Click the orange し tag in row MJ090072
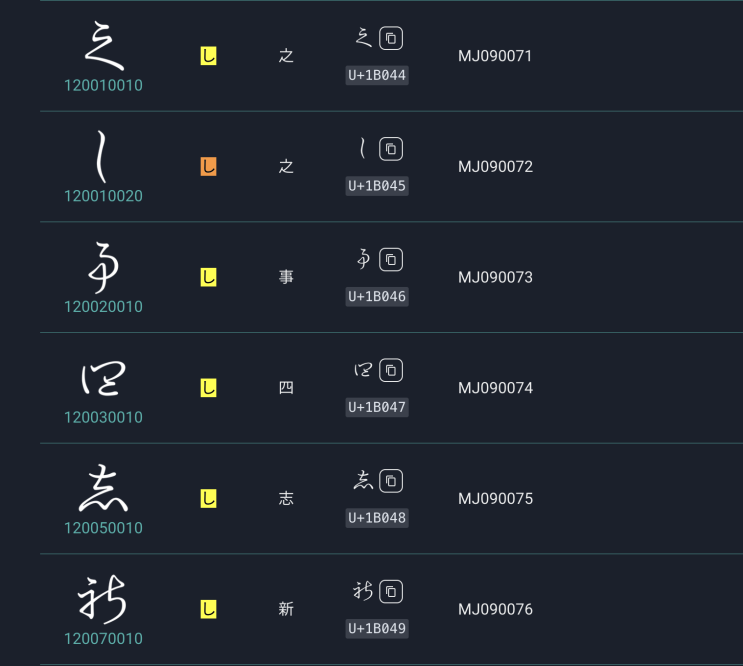743x666 pixels. point(208,167)
